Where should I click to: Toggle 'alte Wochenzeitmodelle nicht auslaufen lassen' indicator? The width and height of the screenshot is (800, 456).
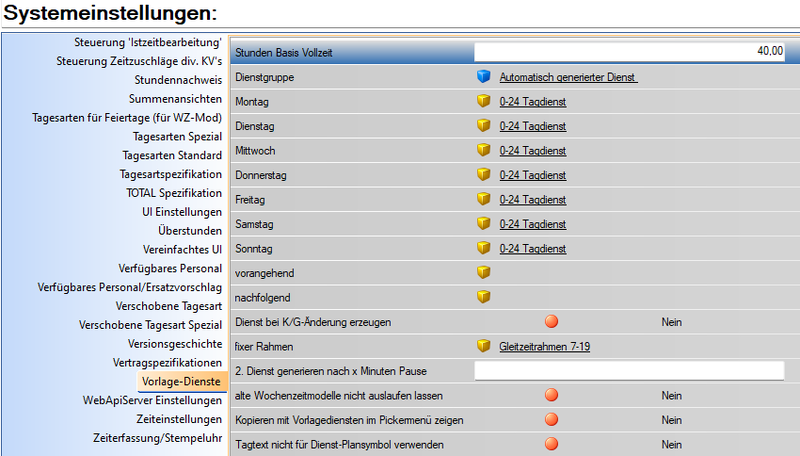tap(552, 395)
